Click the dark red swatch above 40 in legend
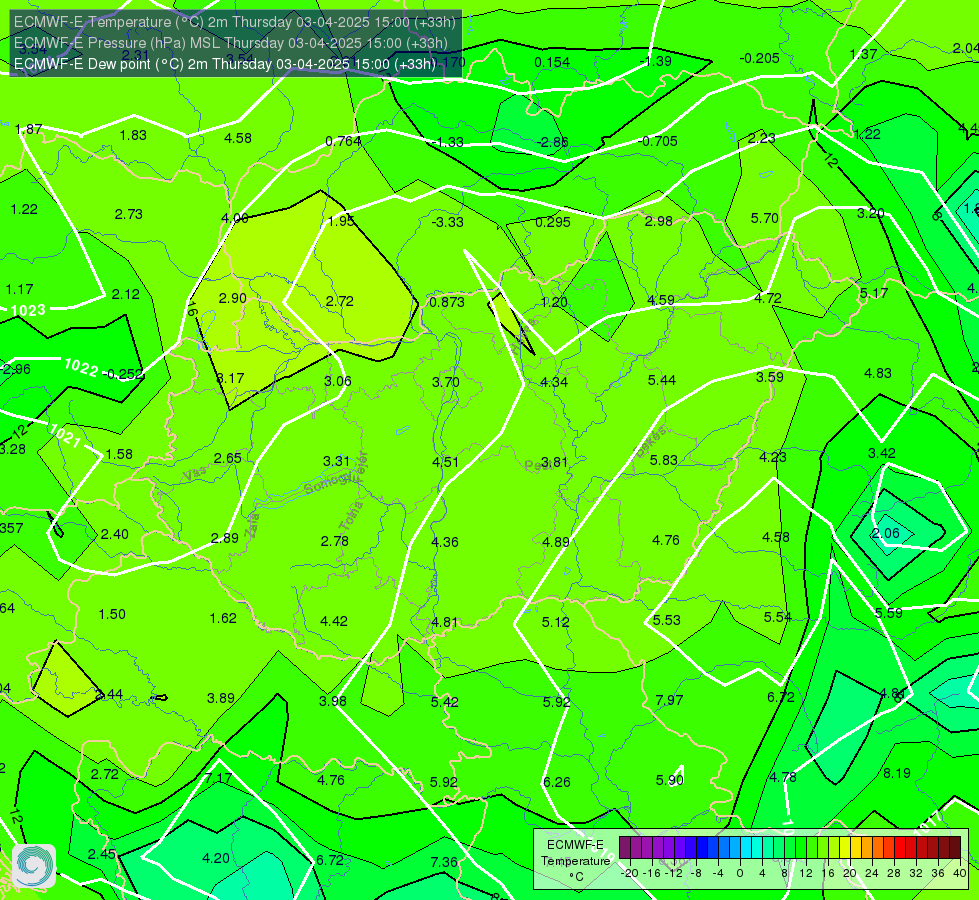The width and height of the screenshot is (979, 900). point(955,848)
